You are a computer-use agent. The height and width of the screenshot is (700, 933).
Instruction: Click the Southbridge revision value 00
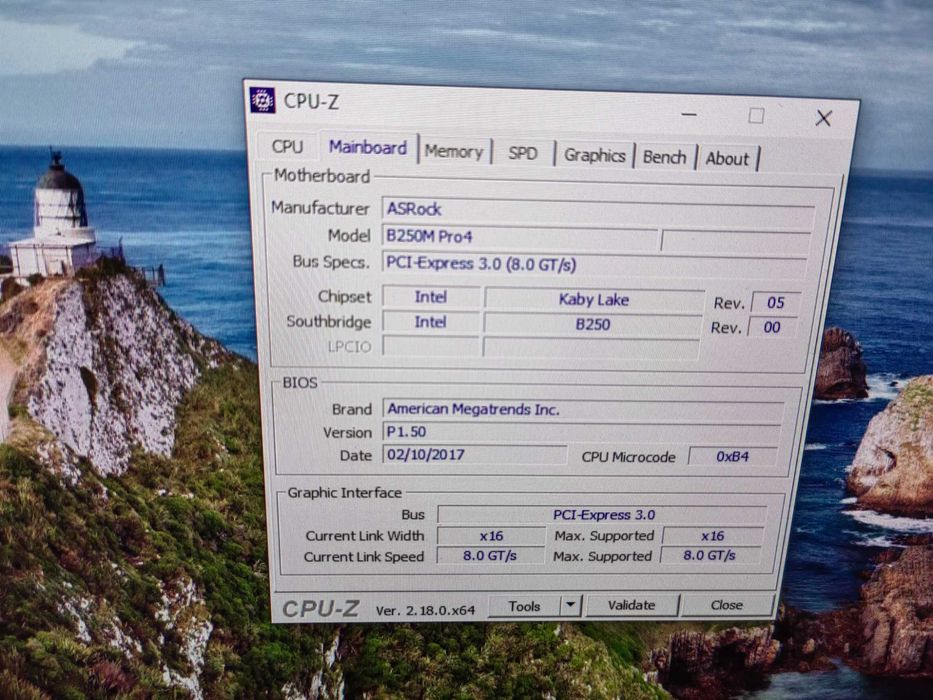point(772,327)
